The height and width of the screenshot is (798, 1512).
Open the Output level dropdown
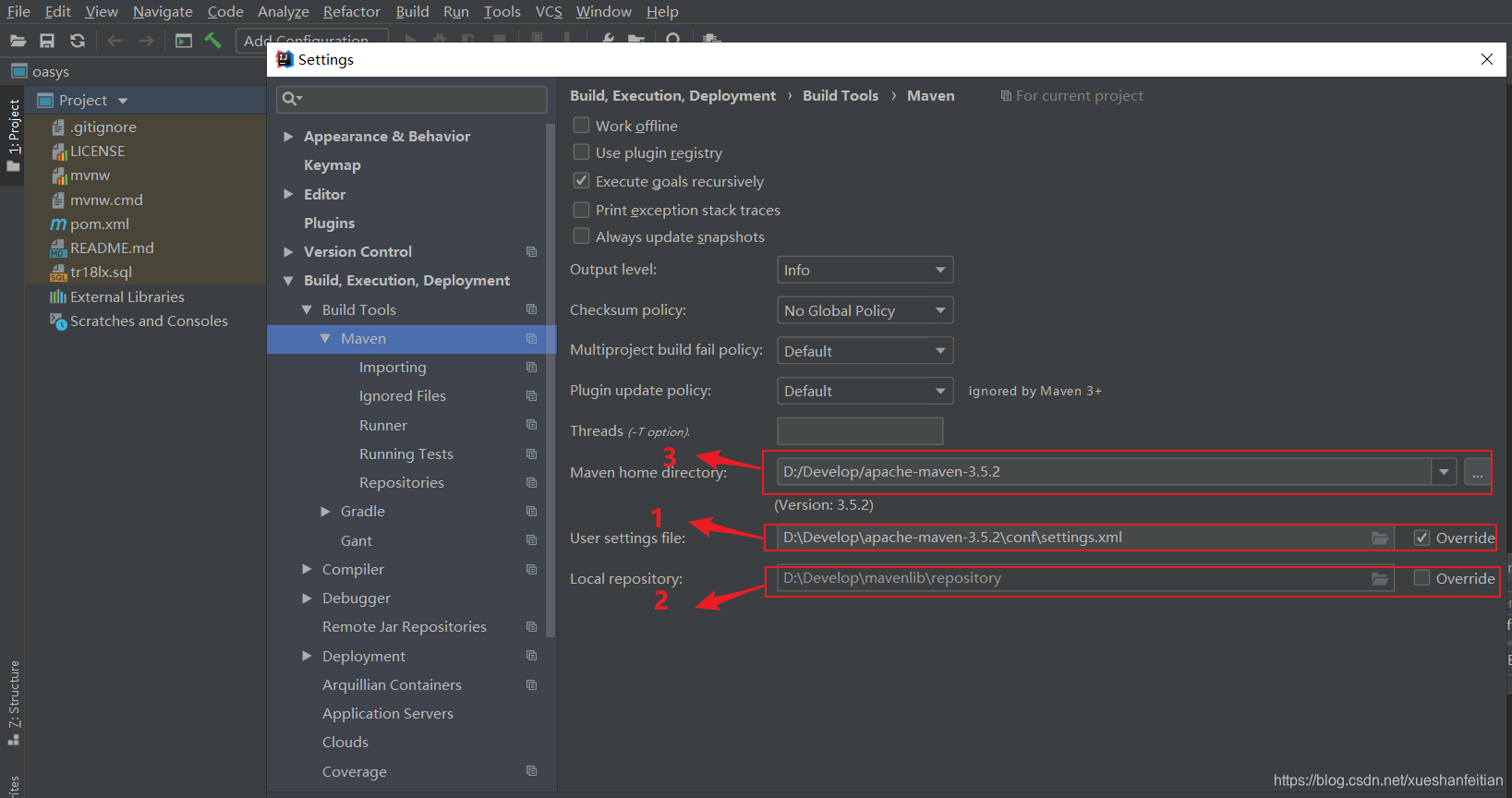click(x=865, y=270)
